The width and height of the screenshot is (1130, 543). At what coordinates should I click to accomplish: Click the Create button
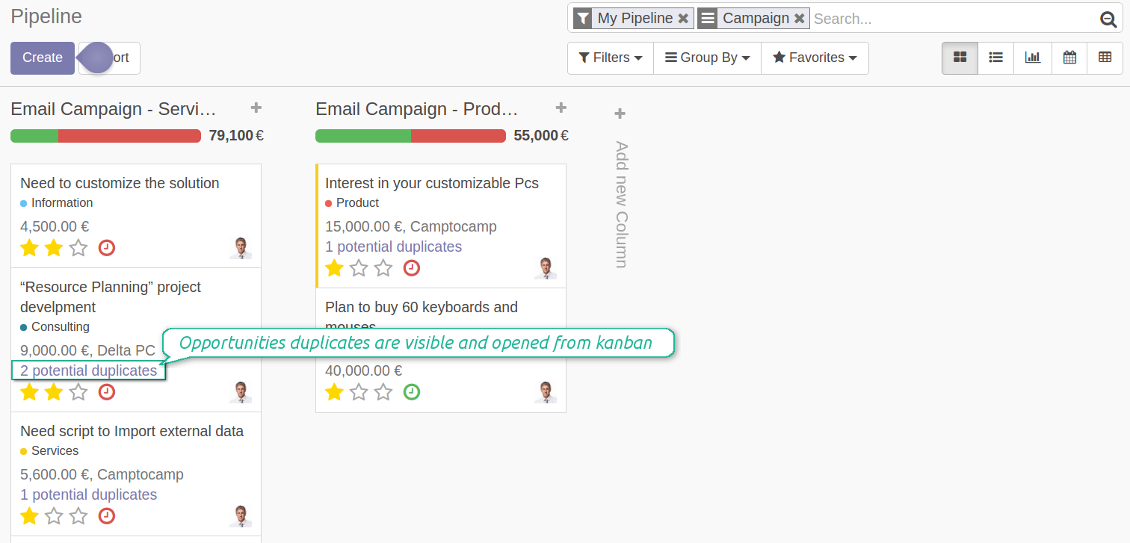point(42,58)
